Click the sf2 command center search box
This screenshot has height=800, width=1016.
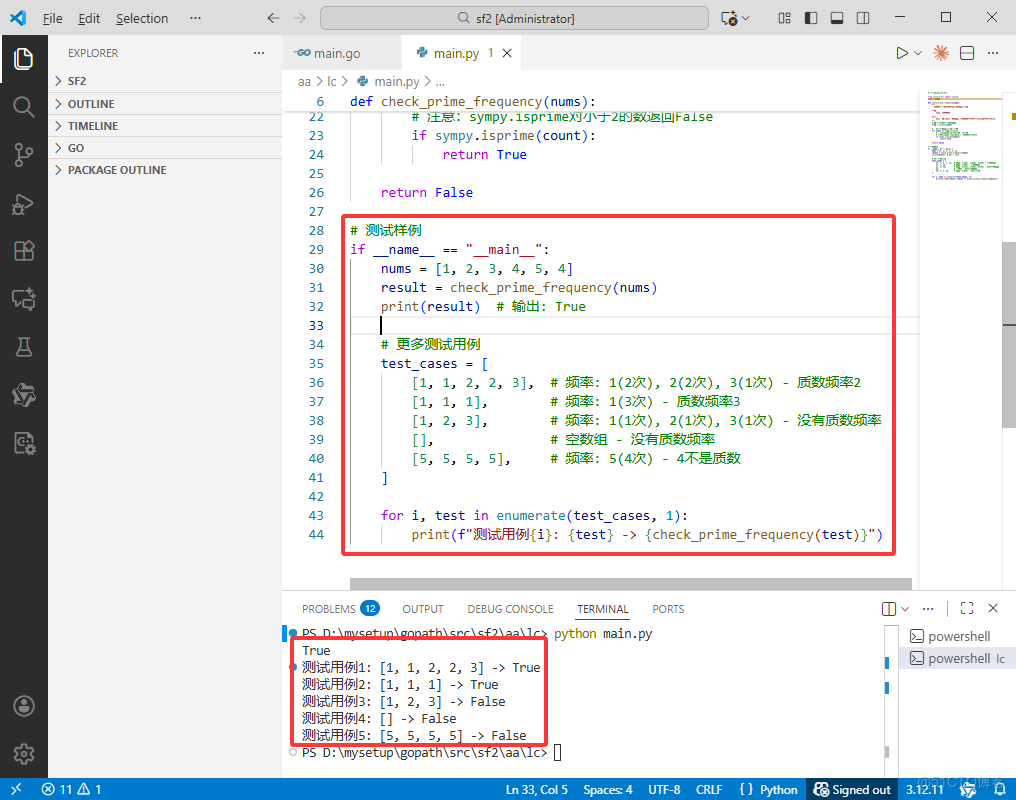tap(514, 18)
